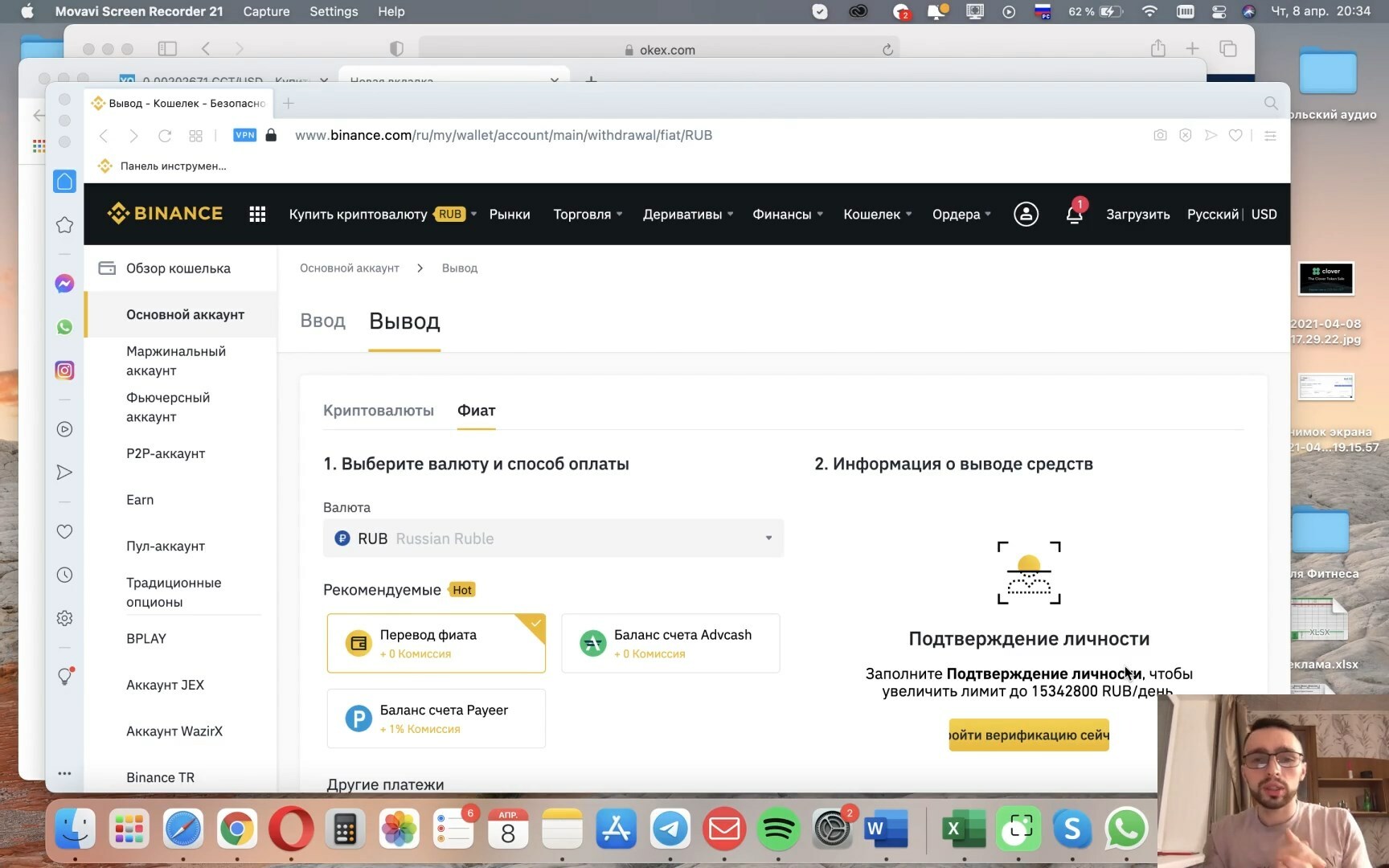Select the Баланс счета Advcash payment option
Viewport: 1389px width, 868px height.
point(670,644)
